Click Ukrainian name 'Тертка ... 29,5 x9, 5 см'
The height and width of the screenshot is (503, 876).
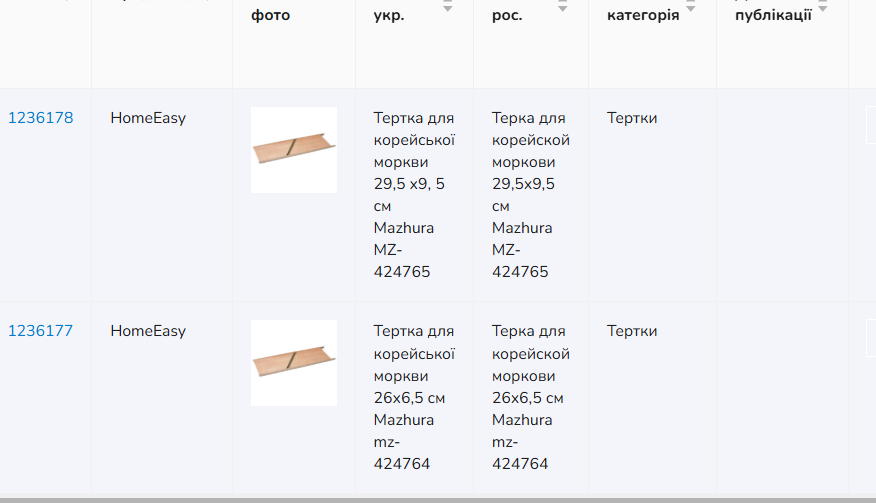click(414, 194)
